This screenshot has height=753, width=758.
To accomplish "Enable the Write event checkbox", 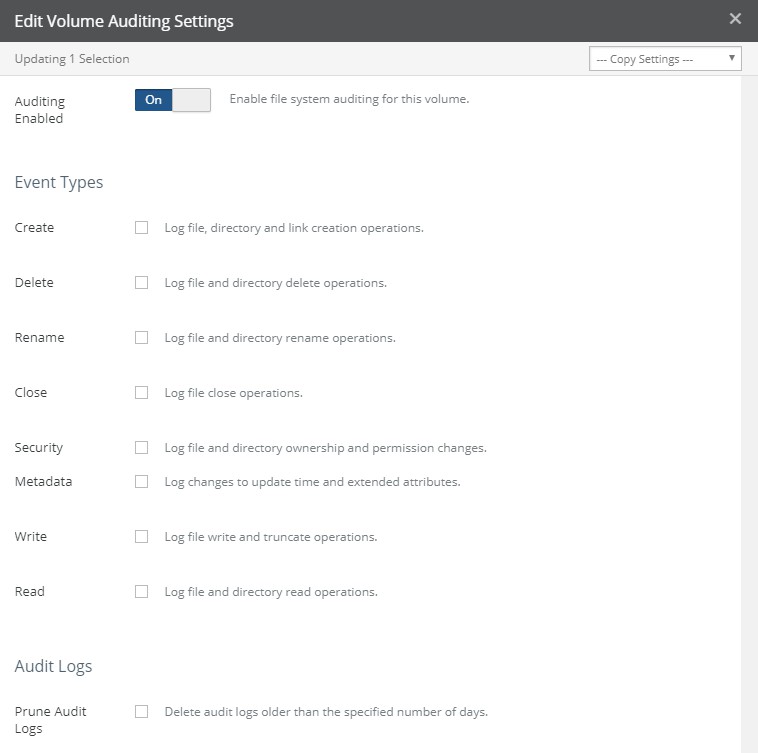I will click(141, 537).
